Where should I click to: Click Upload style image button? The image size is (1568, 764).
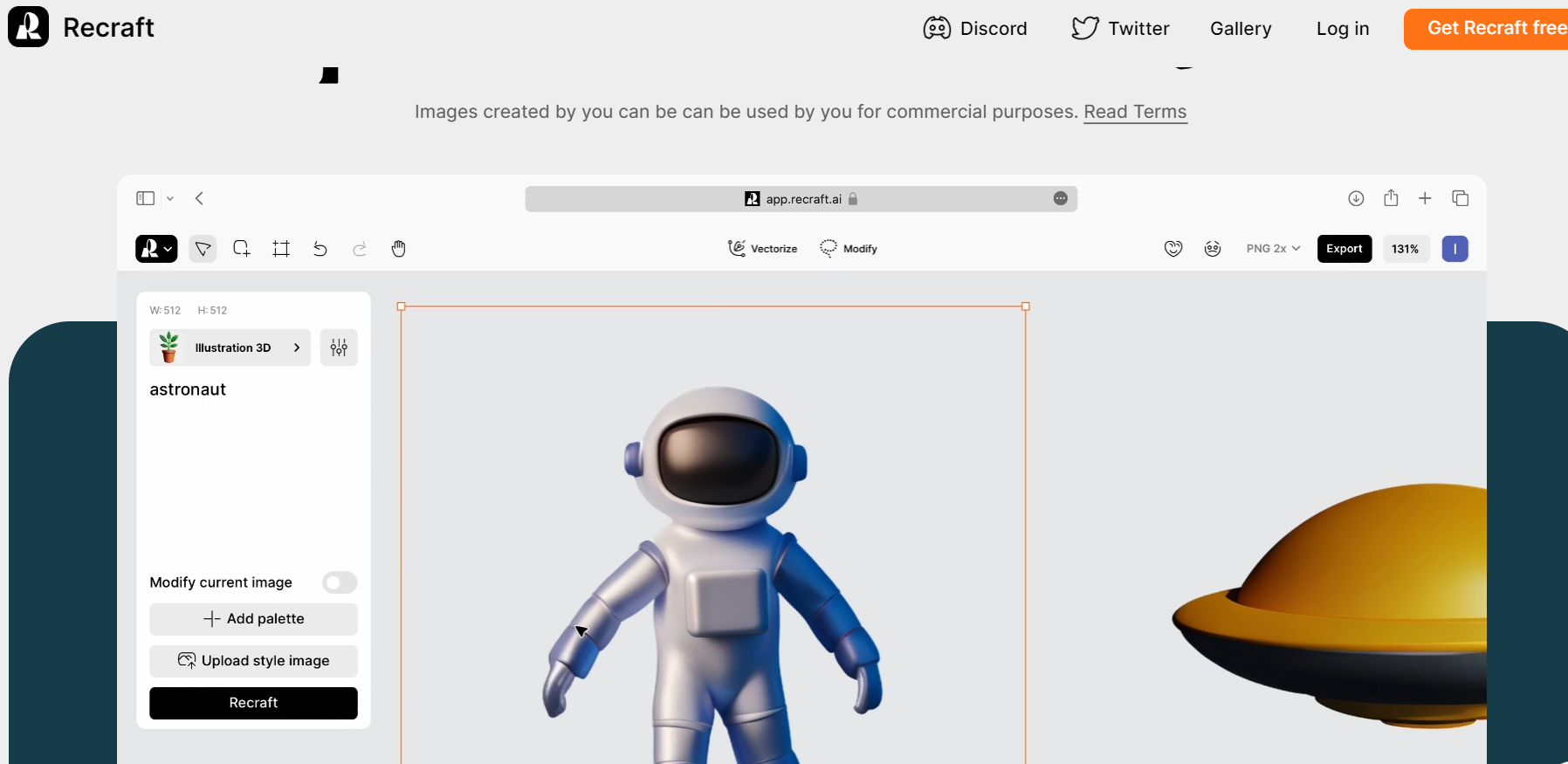(x=253, y=661)
